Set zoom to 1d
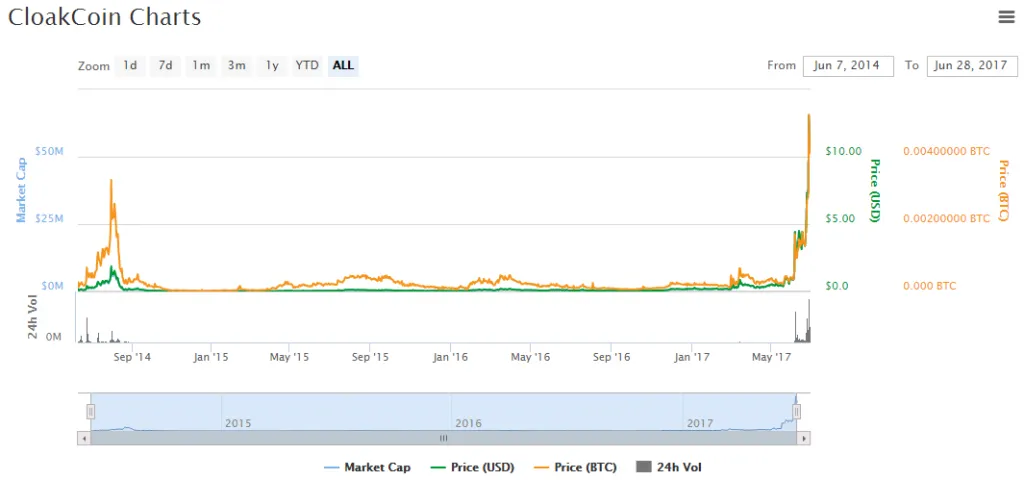The width and height of the screenshot is (1024, 480). 130,65
